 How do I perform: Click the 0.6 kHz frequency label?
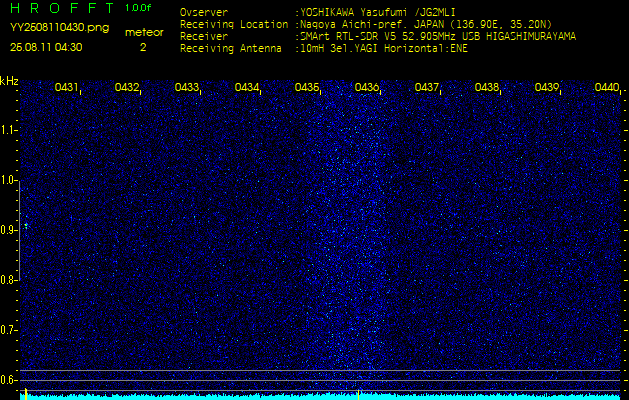[x=8, y=380]
